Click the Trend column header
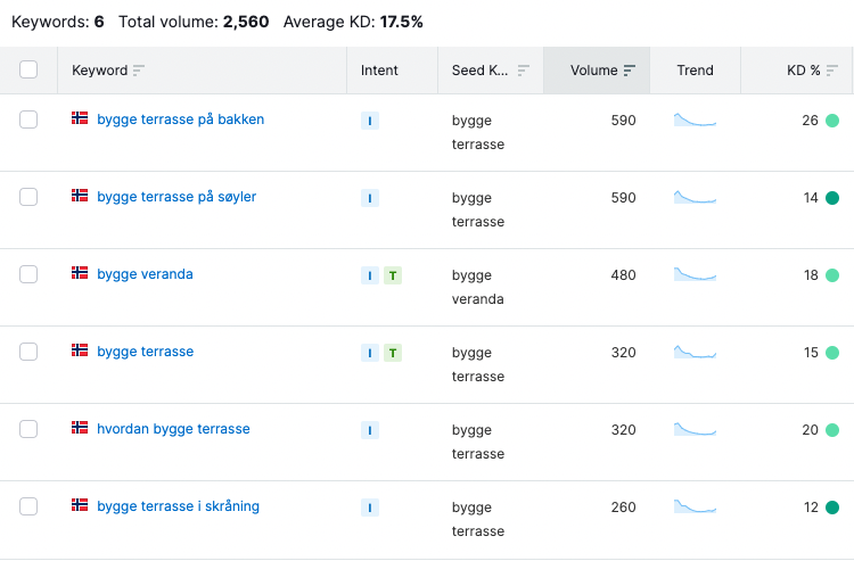 click(x=695, y=70)
